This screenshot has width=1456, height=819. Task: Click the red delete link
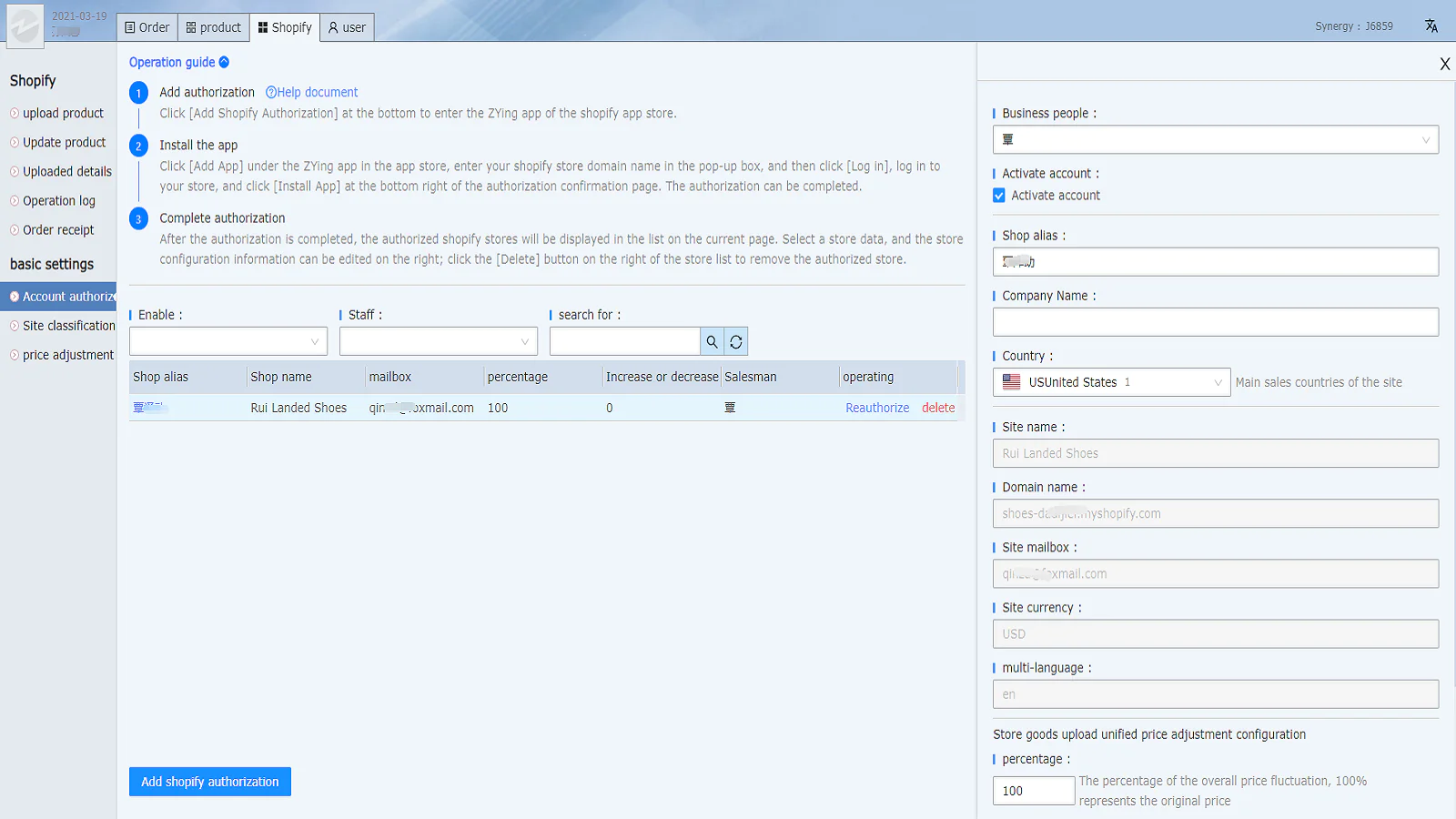click(938, 408)
